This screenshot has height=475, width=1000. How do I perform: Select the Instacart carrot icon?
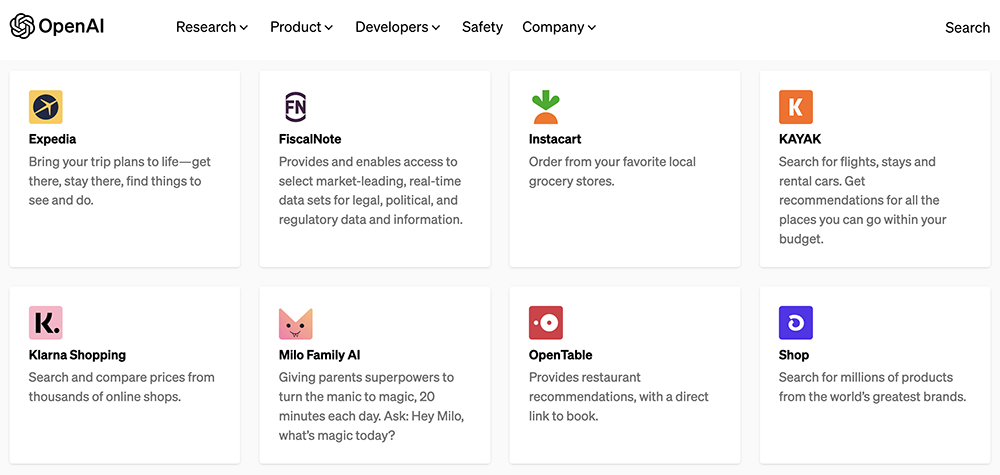545,107
